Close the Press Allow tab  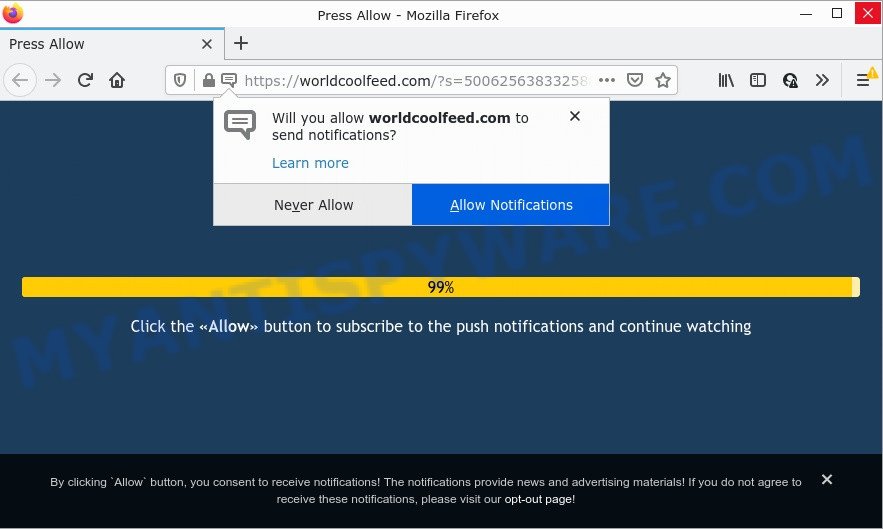click(x=207, y=44)
